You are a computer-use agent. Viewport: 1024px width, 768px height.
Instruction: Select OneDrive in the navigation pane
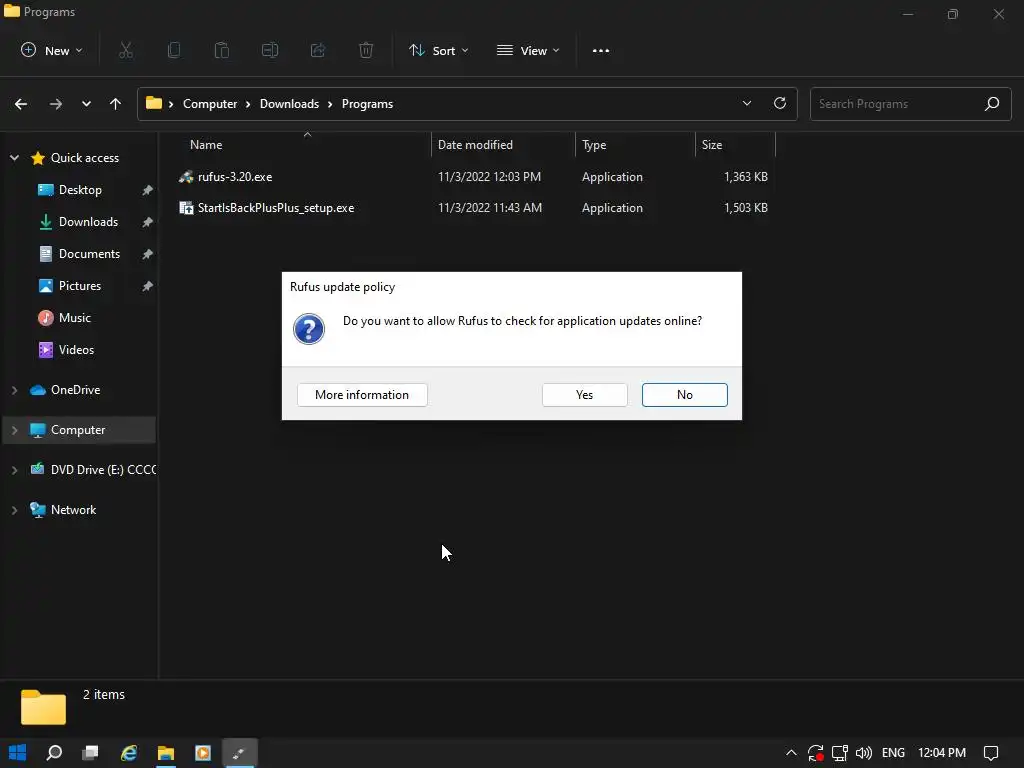75,390
